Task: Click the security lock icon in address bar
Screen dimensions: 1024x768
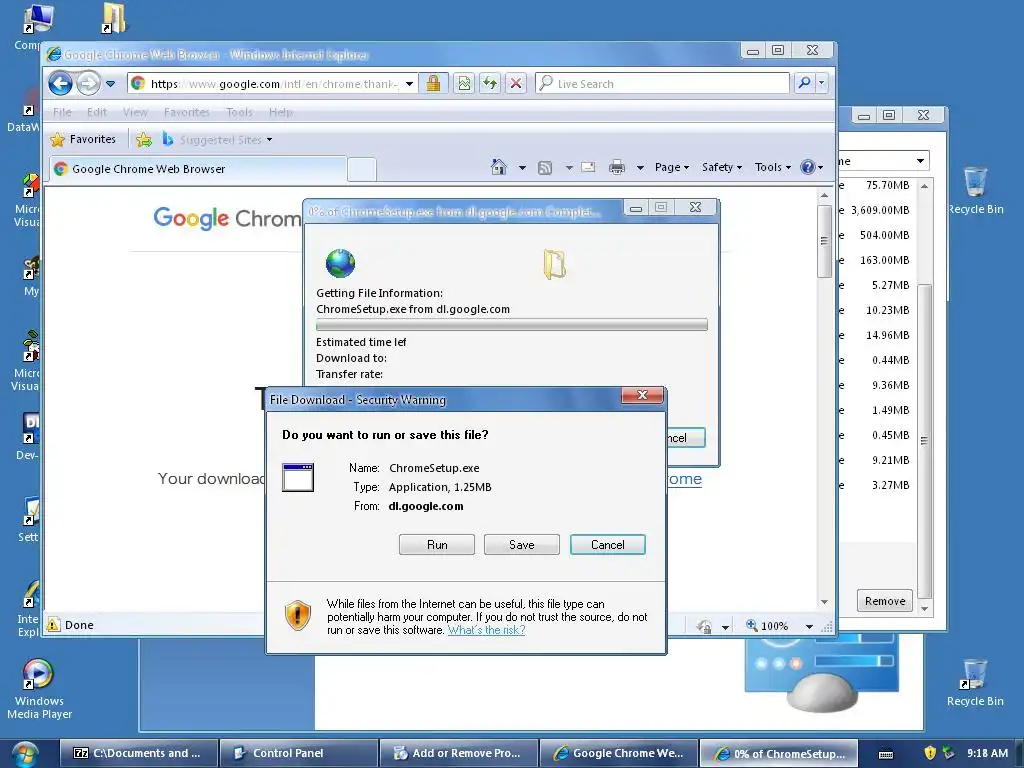Action: coord(433,84)
